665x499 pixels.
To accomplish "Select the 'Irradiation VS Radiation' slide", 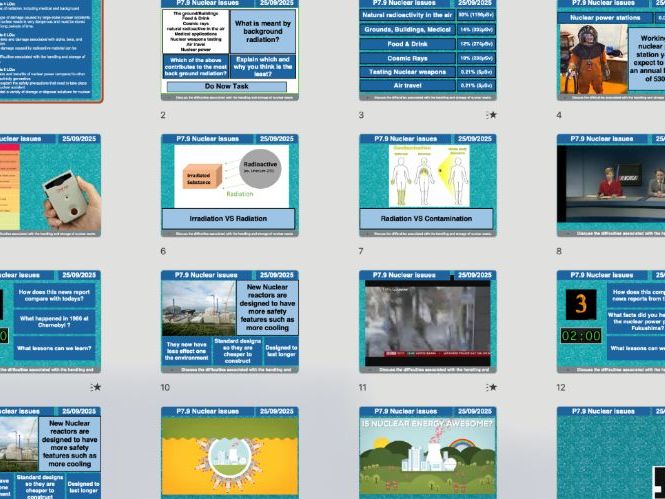I will [229, 185].
